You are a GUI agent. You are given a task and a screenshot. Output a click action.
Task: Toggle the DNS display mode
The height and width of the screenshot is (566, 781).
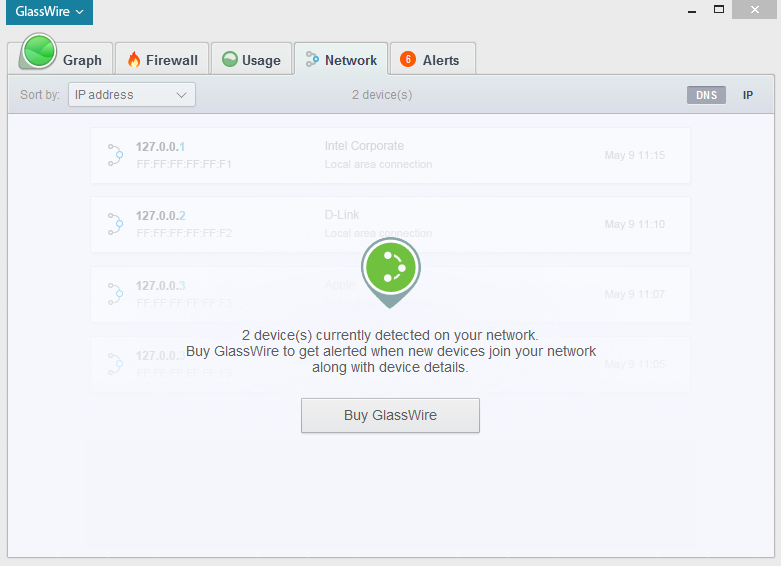click(706, 95)
